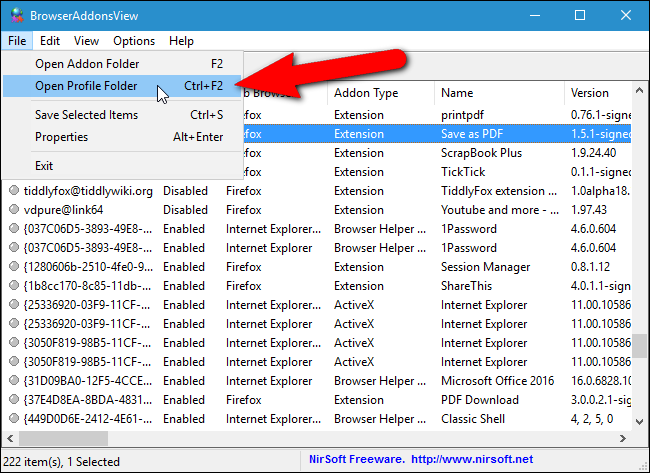Select the TickTick name cell

coord(463,172)
